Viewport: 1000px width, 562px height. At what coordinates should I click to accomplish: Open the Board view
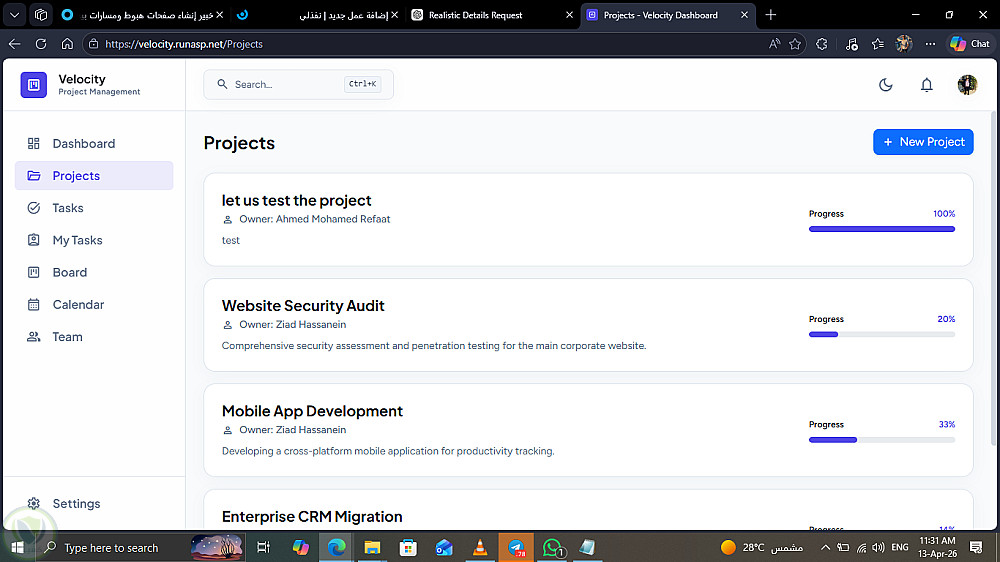(x=94, y=272)
